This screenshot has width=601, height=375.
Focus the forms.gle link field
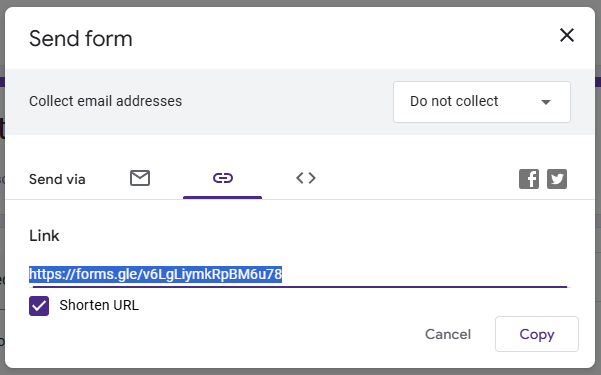click(x=300, y=275)
